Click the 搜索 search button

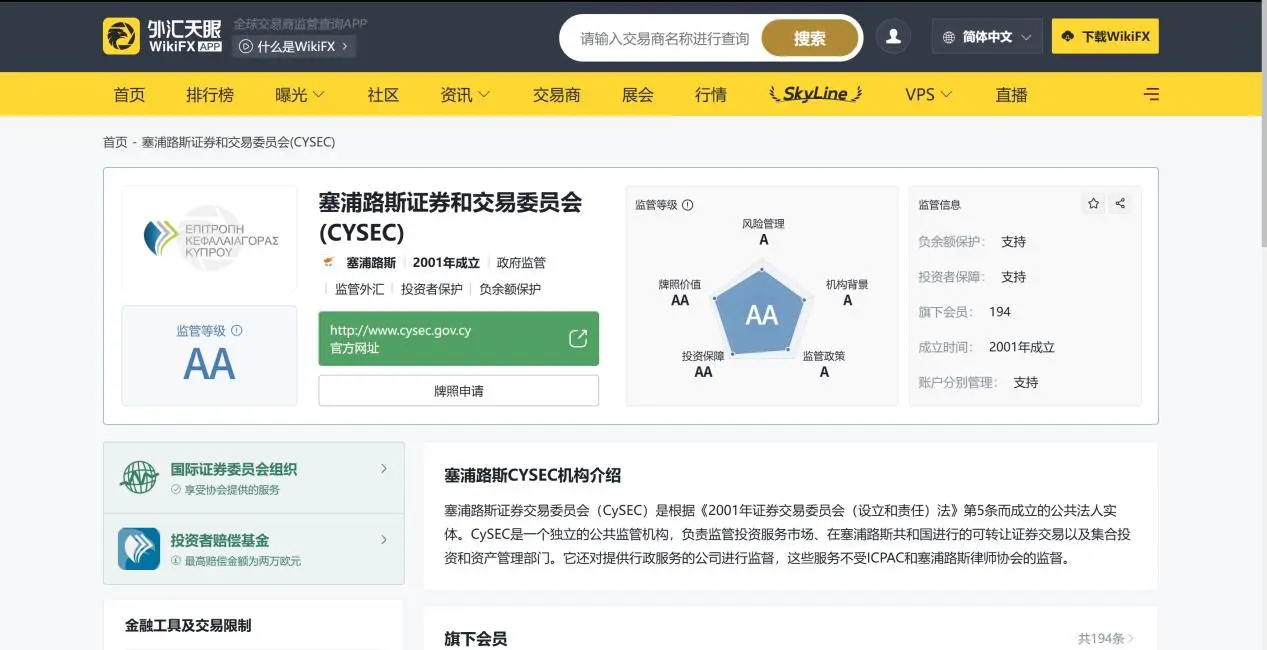tap(810, 38)
